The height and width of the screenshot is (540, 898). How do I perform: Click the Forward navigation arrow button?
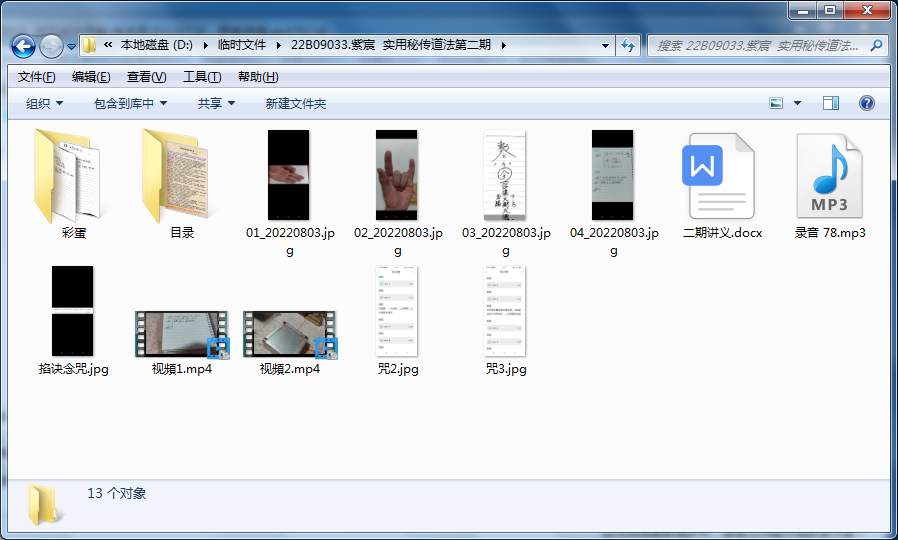click(x=51, y=46)
